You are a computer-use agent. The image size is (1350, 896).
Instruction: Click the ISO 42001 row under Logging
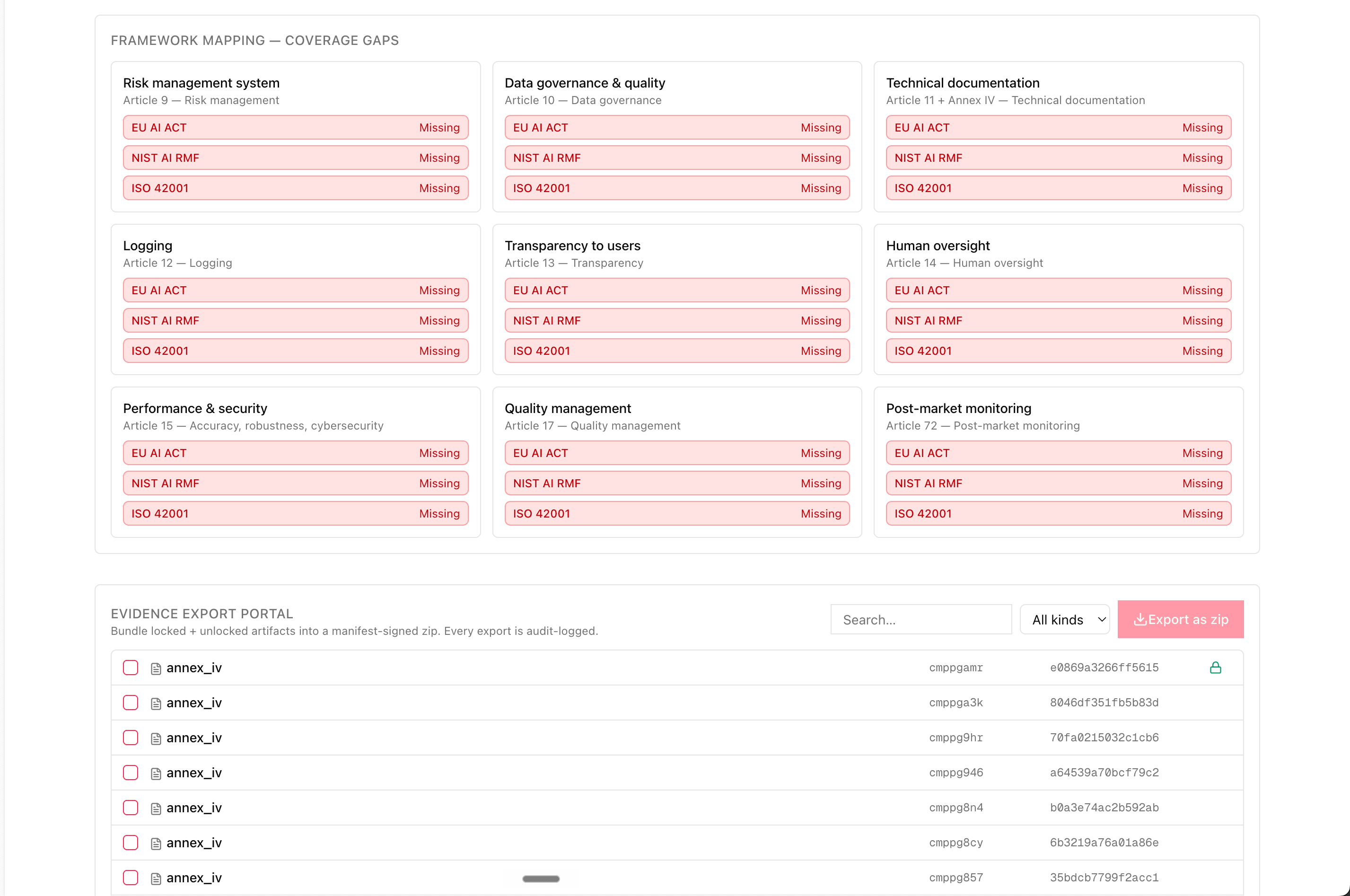295,351
